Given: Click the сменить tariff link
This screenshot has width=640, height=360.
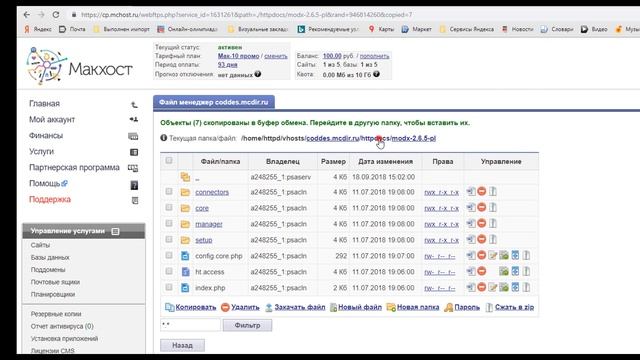Looking at the screenshot, I should coord(276,56).
